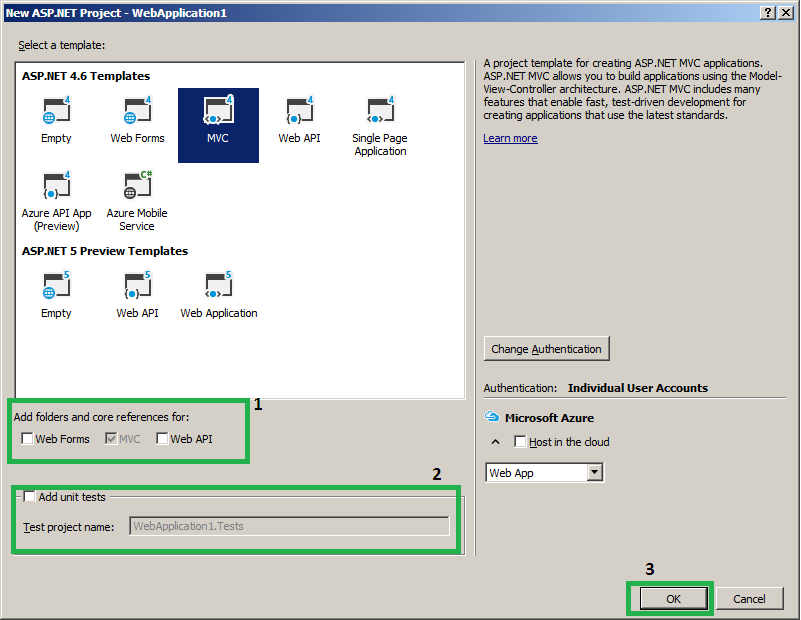Choose the Web Forms template icon

[x=137, y=110]
